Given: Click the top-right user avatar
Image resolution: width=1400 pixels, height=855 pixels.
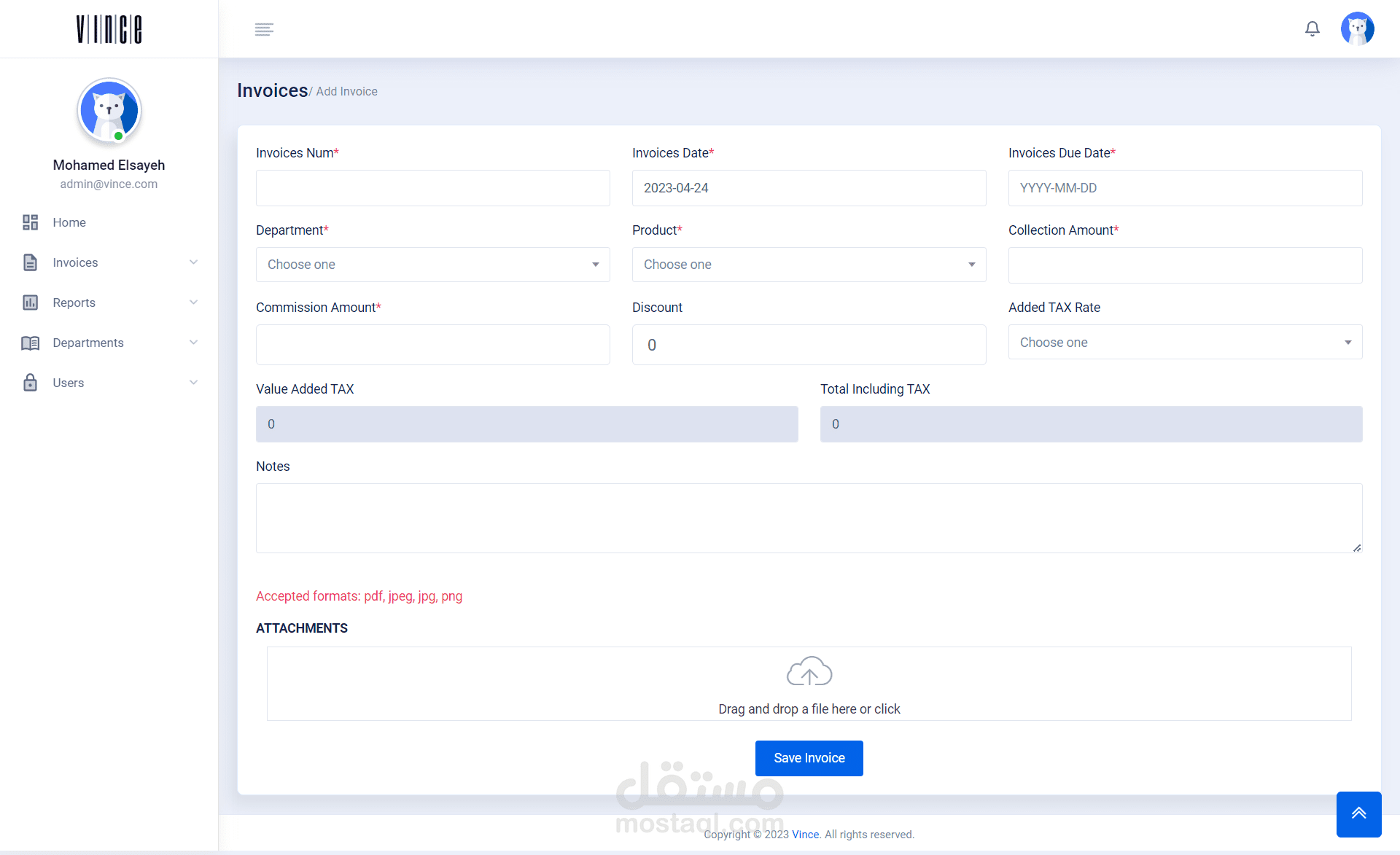Looking at the screenshot, I should click(x=1357, y=29).
